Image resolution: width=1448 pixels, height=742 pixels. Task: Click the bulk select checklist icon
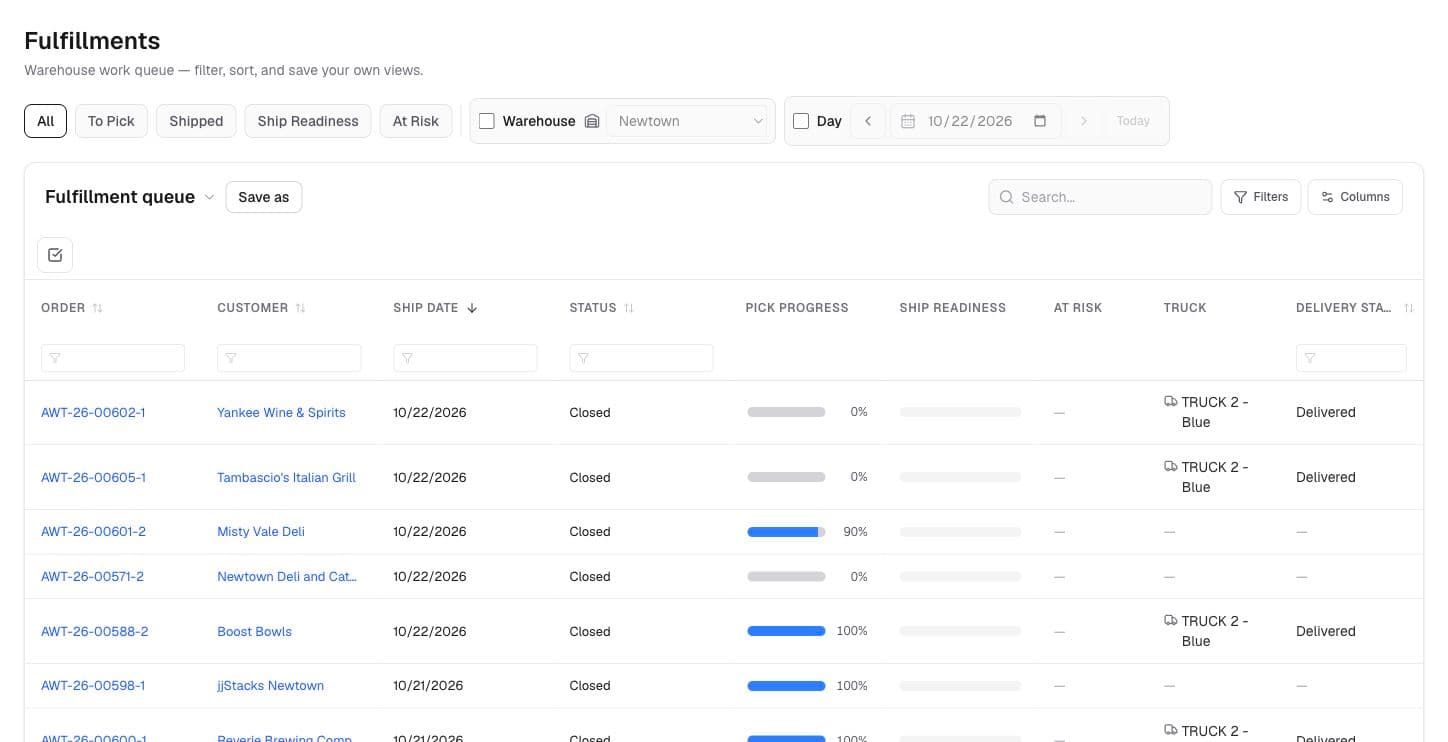point(55,255)
